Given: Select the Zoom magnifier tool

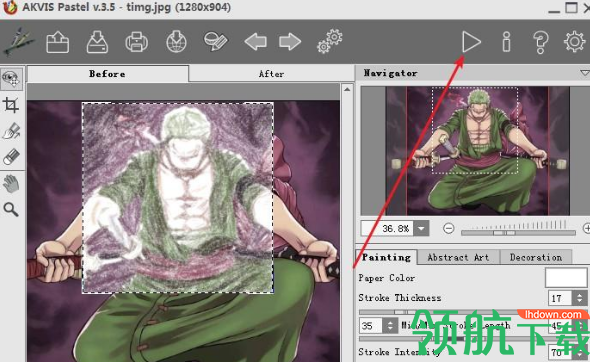Looking at the screenshot, I should [x=11, y=209].
